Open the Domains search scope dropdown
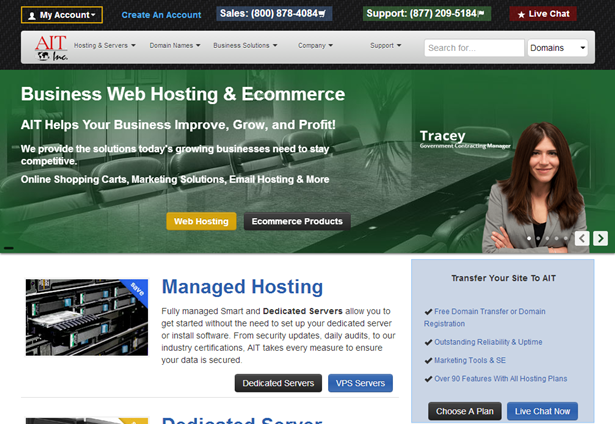 [x=557, y=48]
